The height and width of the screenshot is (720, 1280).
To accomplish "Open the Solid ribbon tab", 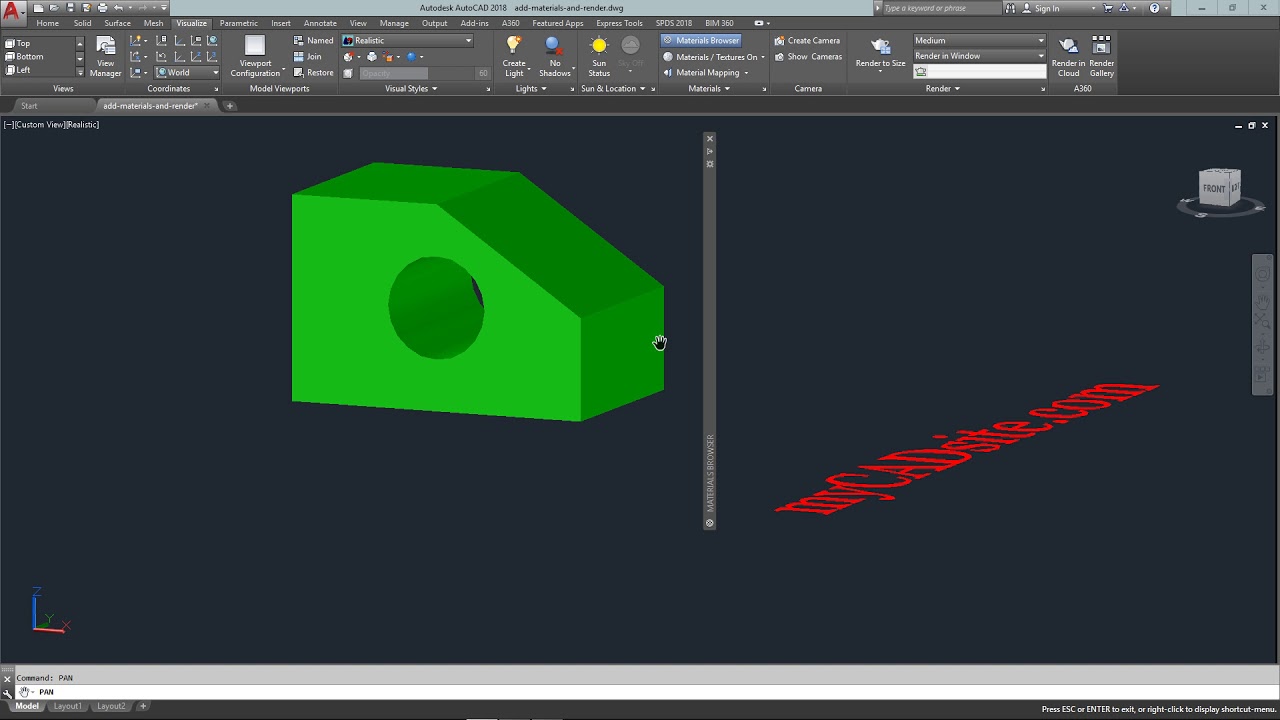I will point(82,23).
